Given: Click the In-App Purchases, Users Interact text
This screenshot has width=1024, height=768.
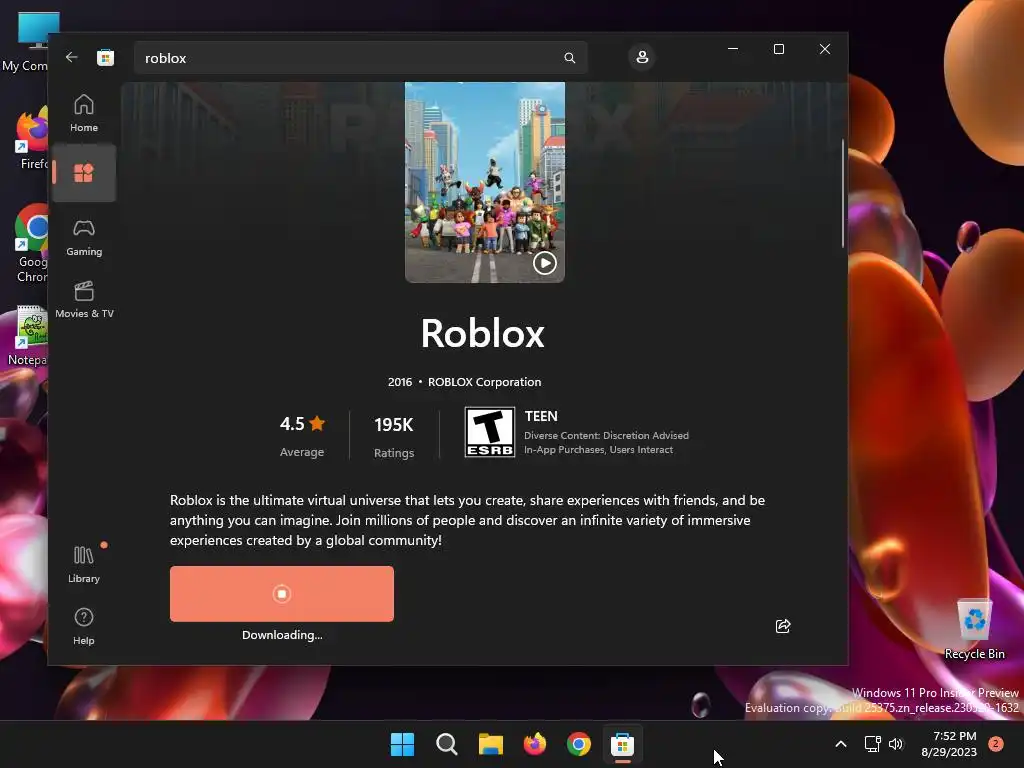Looking at the screenshot, I should pos(598,449).
